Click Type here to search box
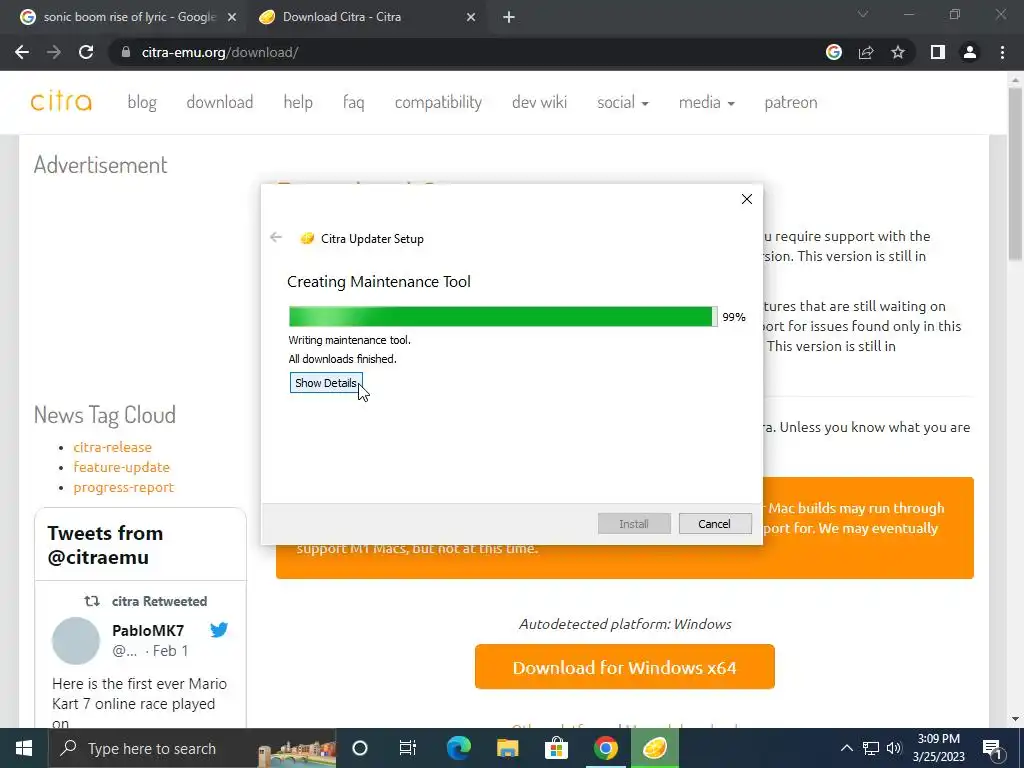 [x=193, y=748]
